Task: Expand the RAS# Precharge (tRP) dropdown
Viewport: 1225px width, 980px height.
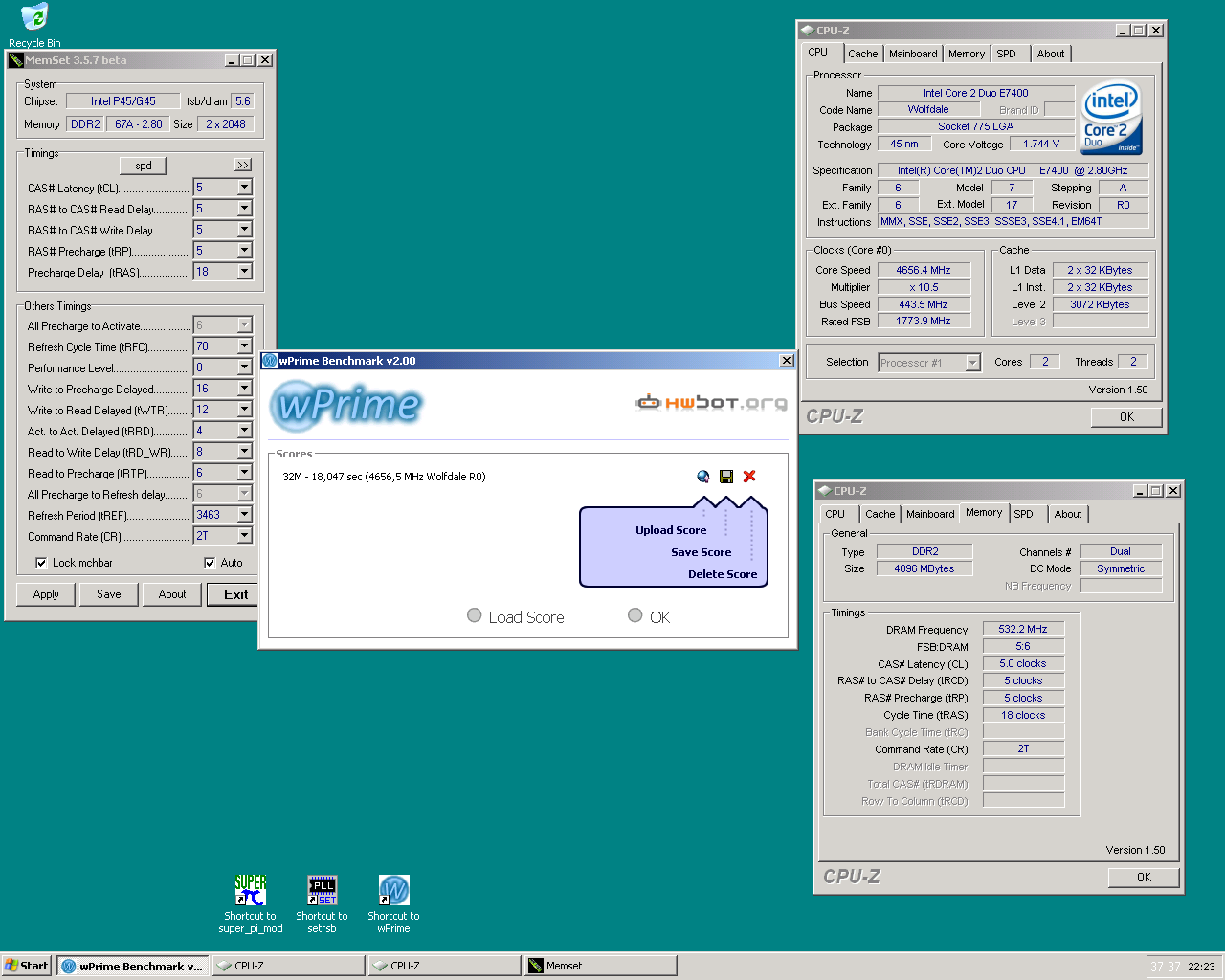Action: (245, 251)
